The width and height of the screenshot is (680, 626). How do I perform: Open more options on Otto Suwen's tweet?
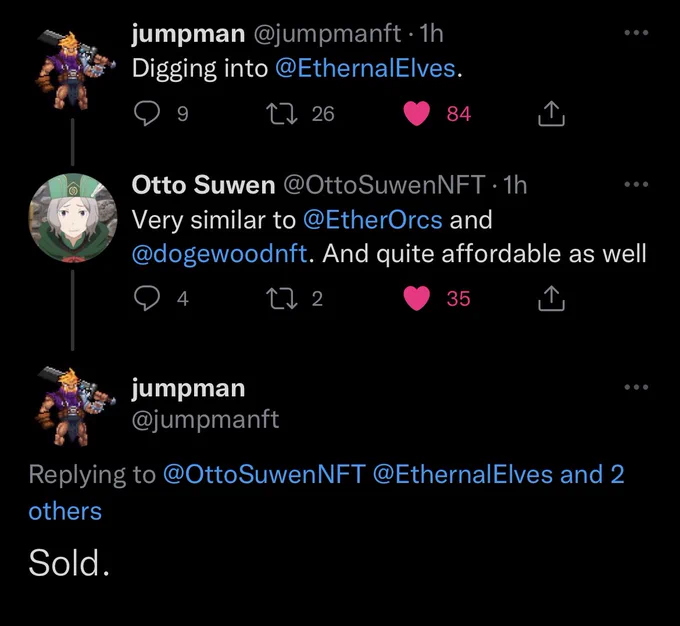(636, 184)
